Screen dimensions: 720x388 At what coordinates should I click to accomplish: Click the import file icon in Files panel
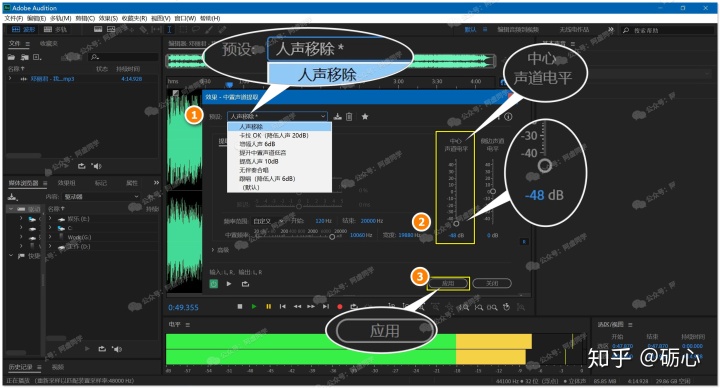24,57
